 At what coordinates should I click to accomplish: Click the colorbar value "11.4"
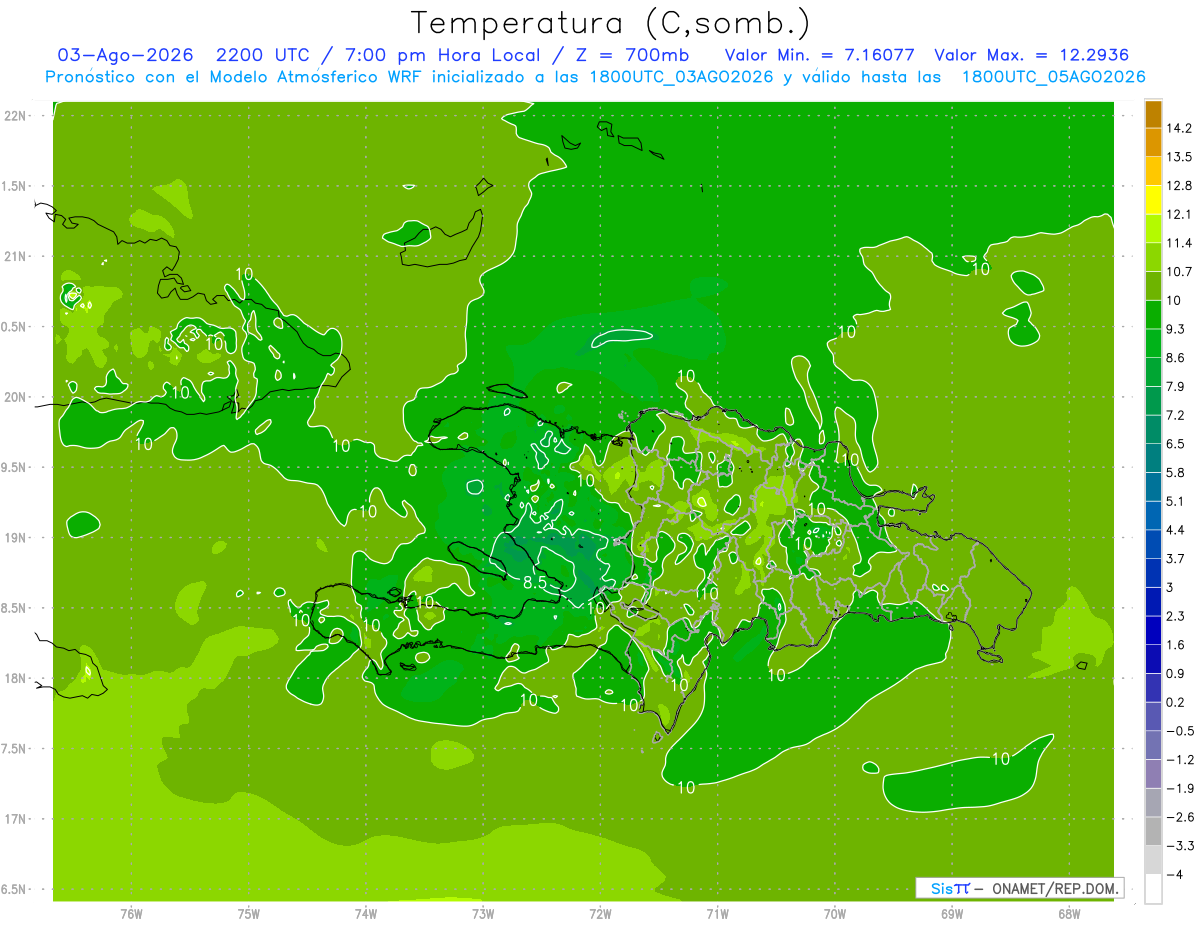[1179, 243]
